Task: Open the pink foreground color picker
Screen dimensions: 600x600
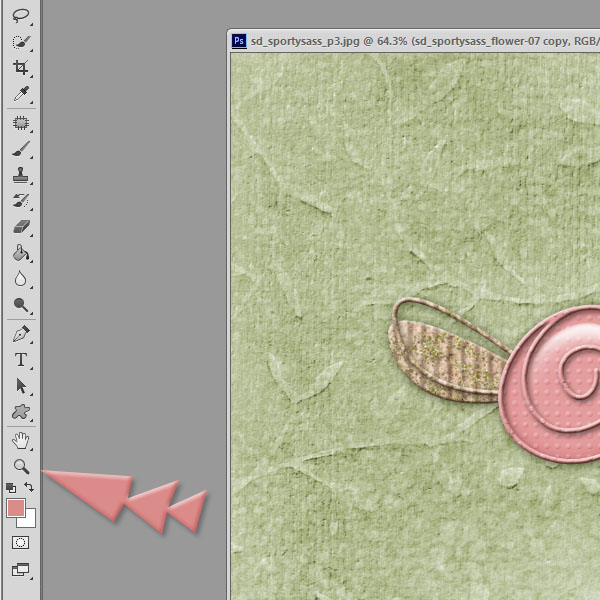Action: [x=15, y=507]
